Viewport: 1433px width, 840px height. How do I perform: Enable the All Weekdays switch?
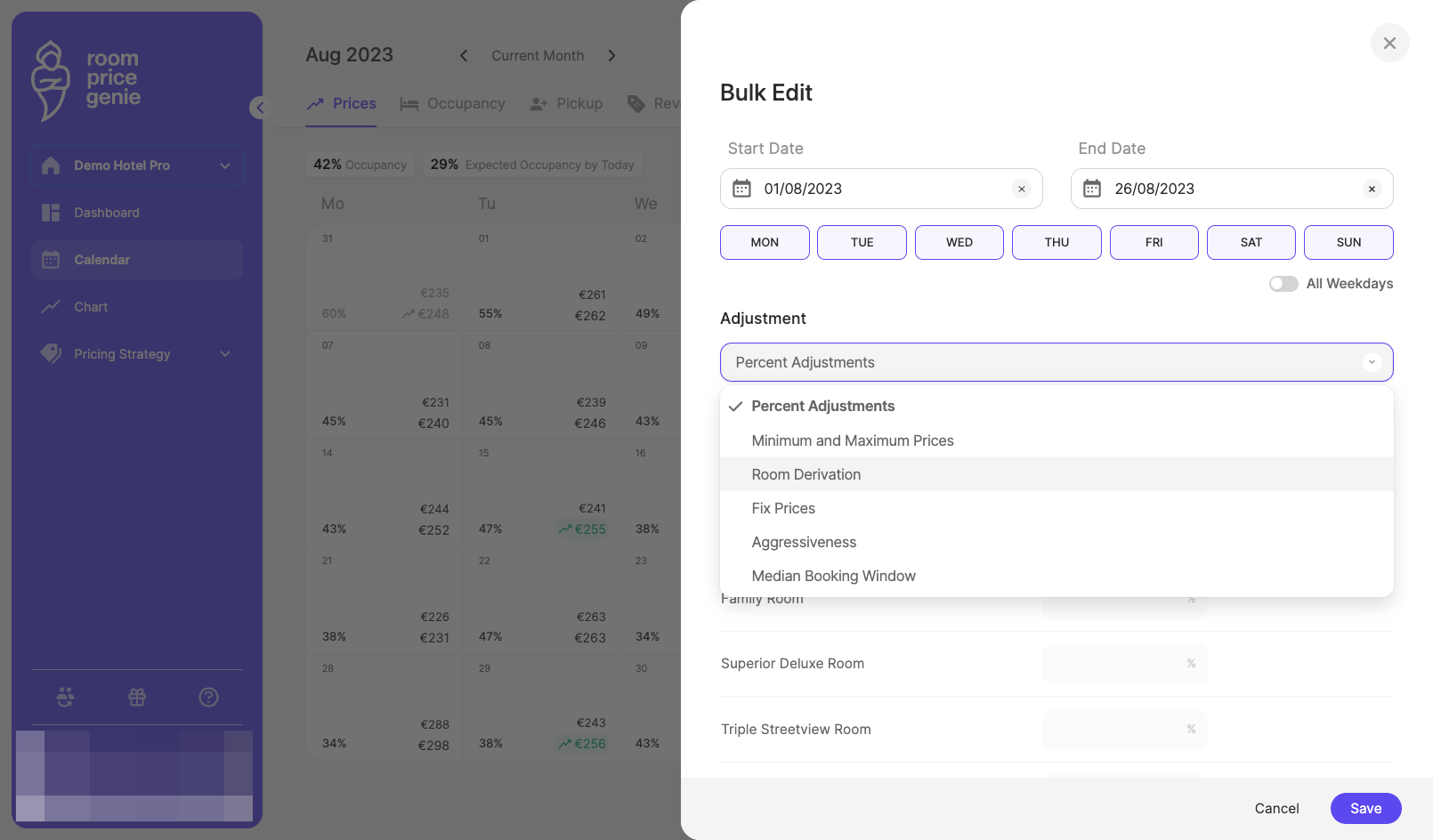pos(1283,284)
